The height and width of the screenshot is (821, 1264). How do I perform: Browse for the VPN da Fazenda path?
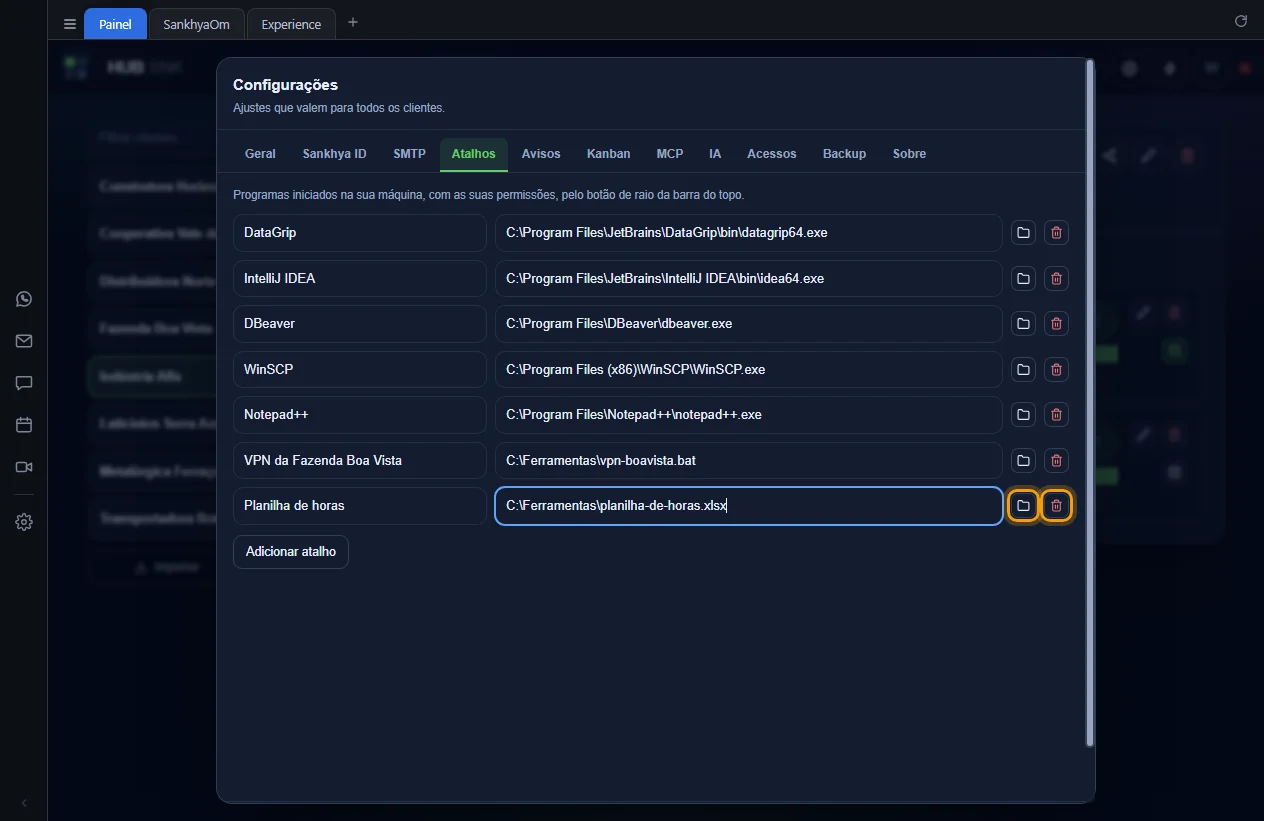click(1023, 460)
